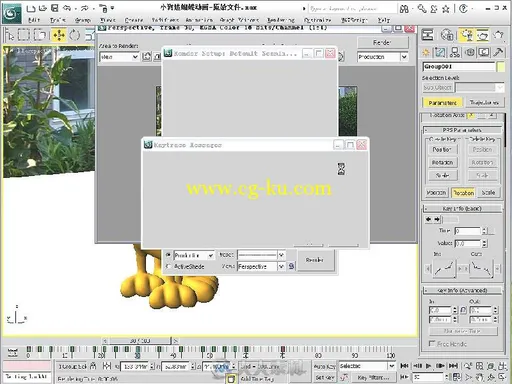Click Render button in Render Setup dialog
Viewport: 512px width, 384px height.
(315, 260)
